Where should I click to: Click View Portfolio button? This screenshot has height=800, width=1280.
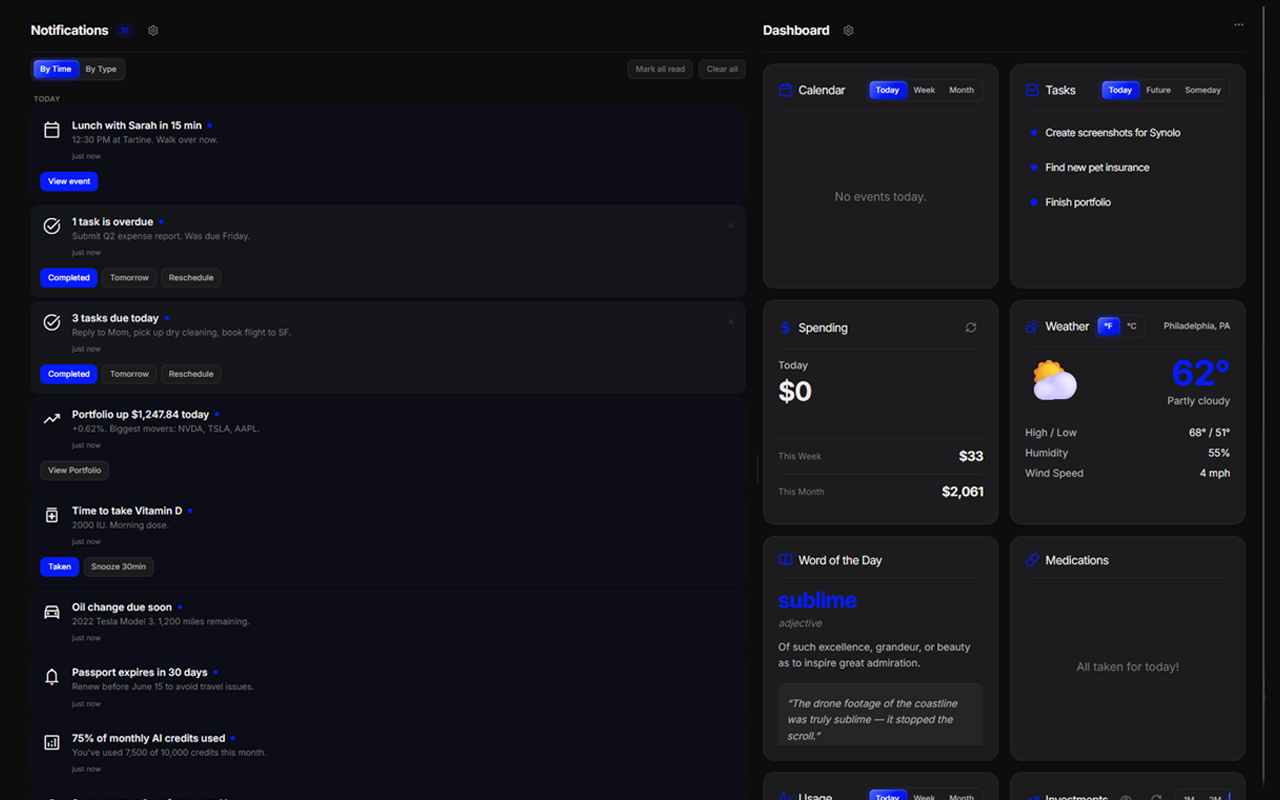pyautogui.click(x=75, y=470)
